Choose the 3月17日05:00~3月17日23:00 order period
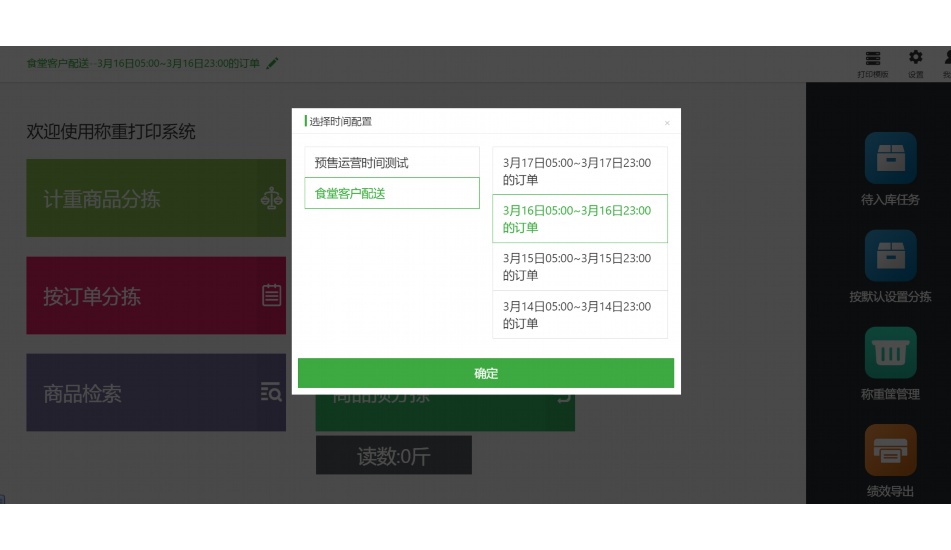The image size is (951, 550). 579,171
